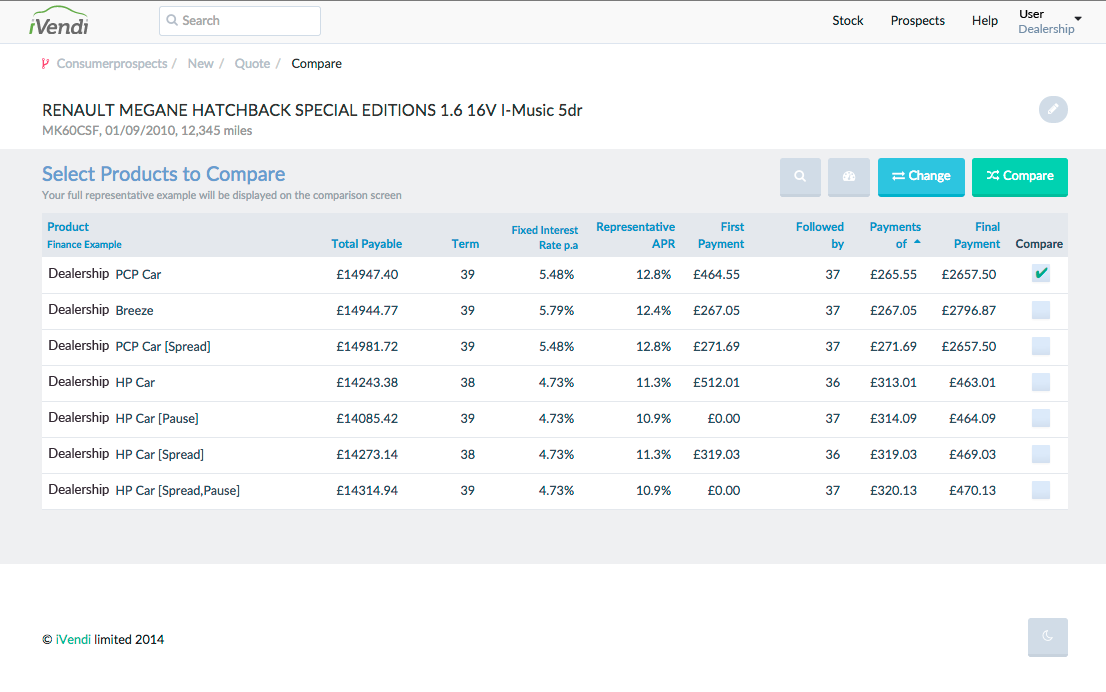The image size is (1106, 692).
Task: Sort by Term column header
Action: click(465, 243)
